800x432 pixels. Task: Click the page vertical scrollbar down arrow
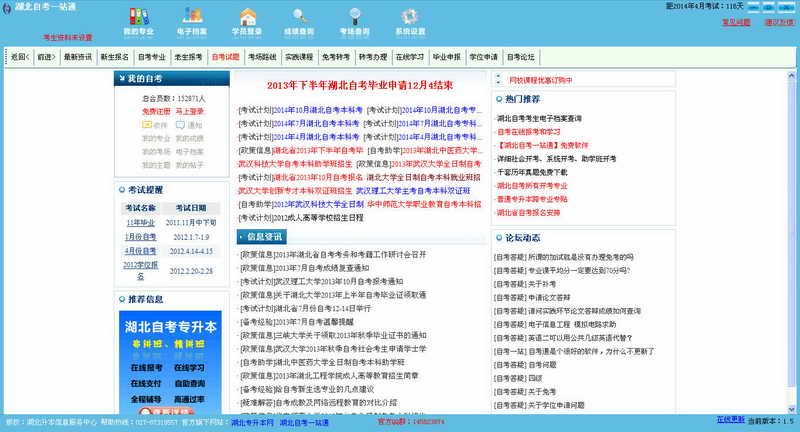791,409
